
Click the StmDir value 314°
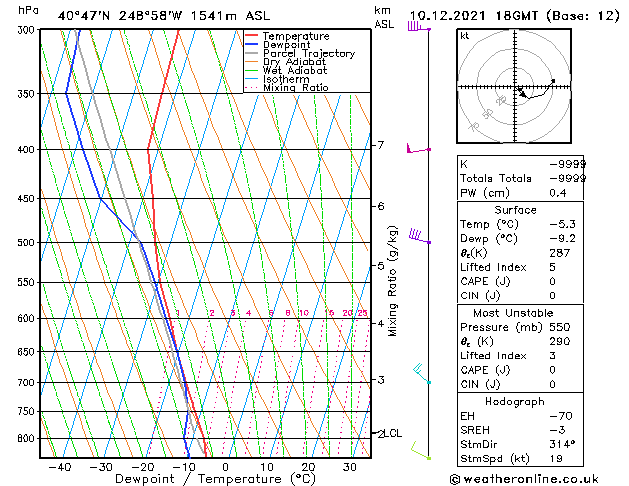click(x=562, y=444)
